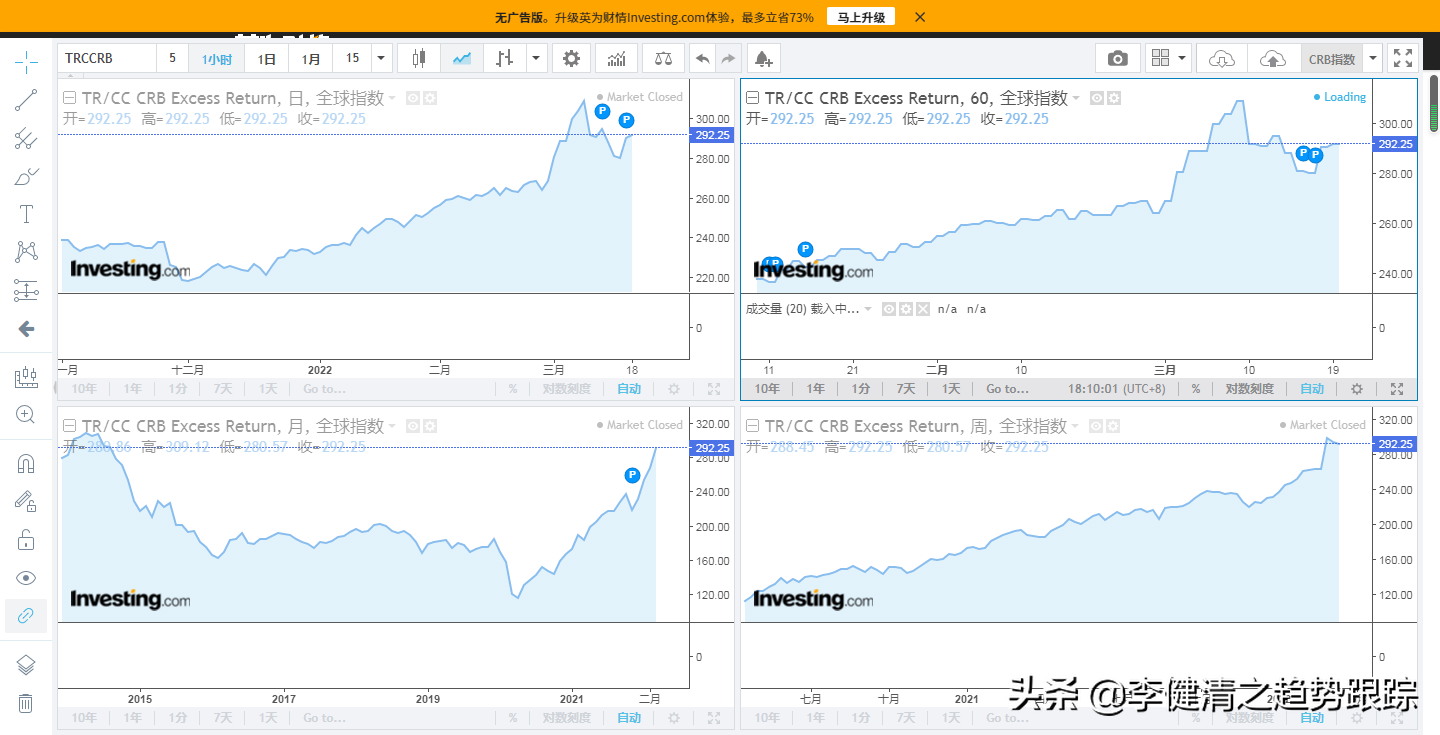Remove the 成交量 volume indicator
The height and width of the screenshot is (735, 1440).
(923, 309)
